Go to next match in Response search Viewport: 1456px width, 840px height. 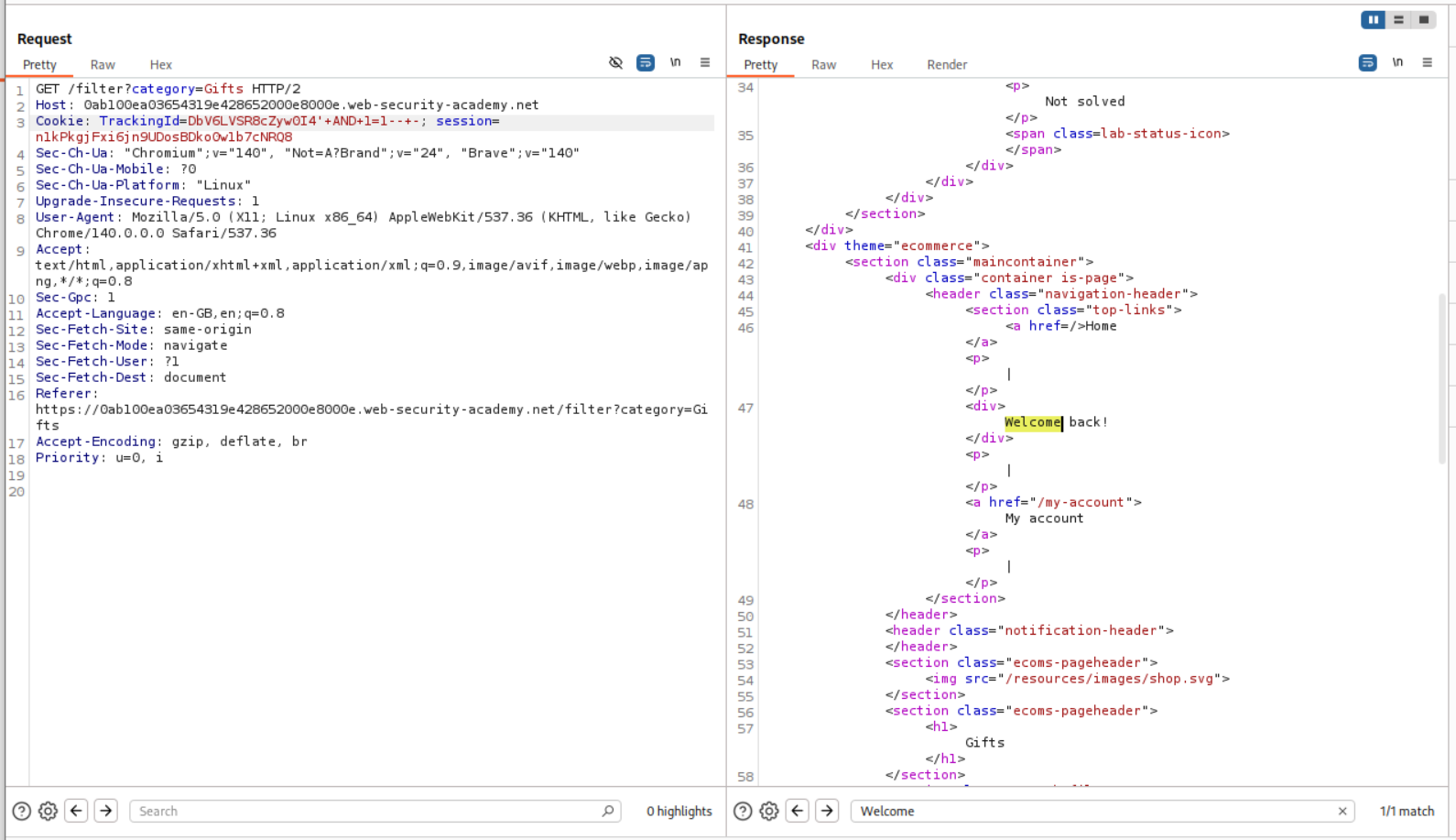coord(827,811)
